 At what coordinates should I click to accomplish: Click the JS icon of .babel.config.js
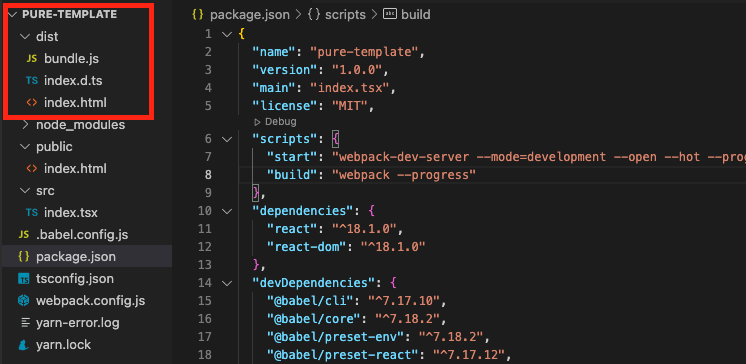[23, 235]
